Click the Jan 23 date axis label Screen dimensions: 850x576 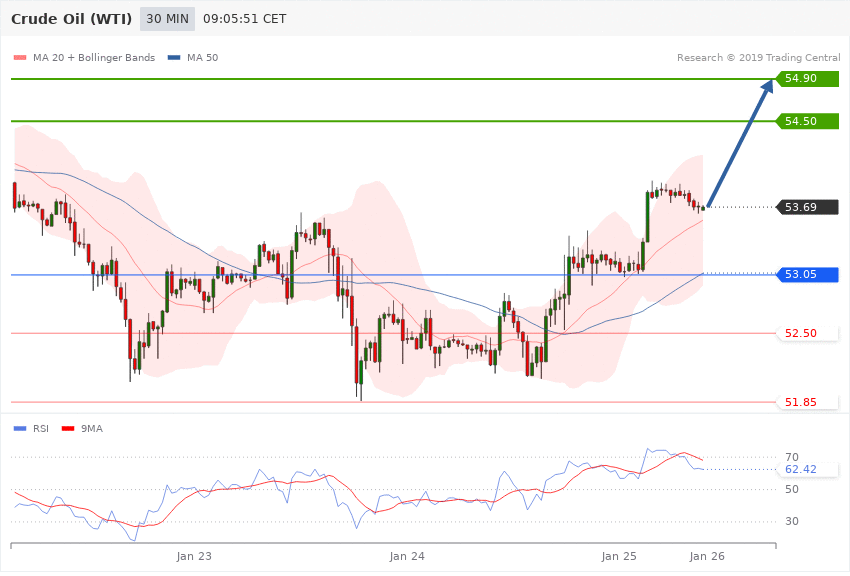(194, 556)
